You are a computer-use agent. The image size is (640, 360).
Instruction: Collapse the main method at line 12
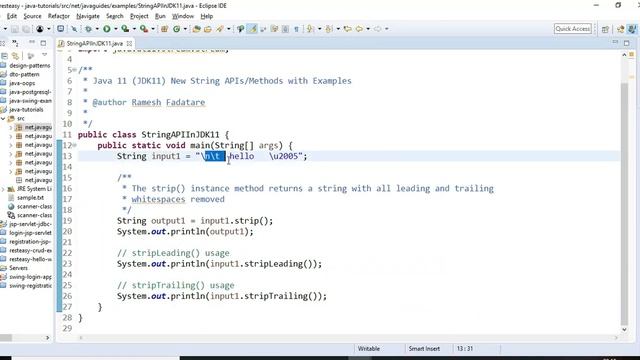(75, 145)
